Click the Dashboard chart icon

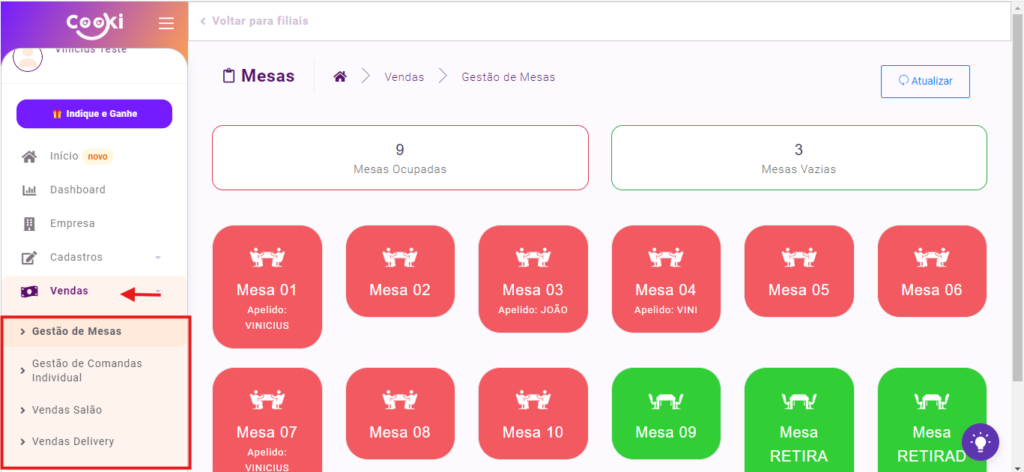pyautogui.click(x=30, y=190)
